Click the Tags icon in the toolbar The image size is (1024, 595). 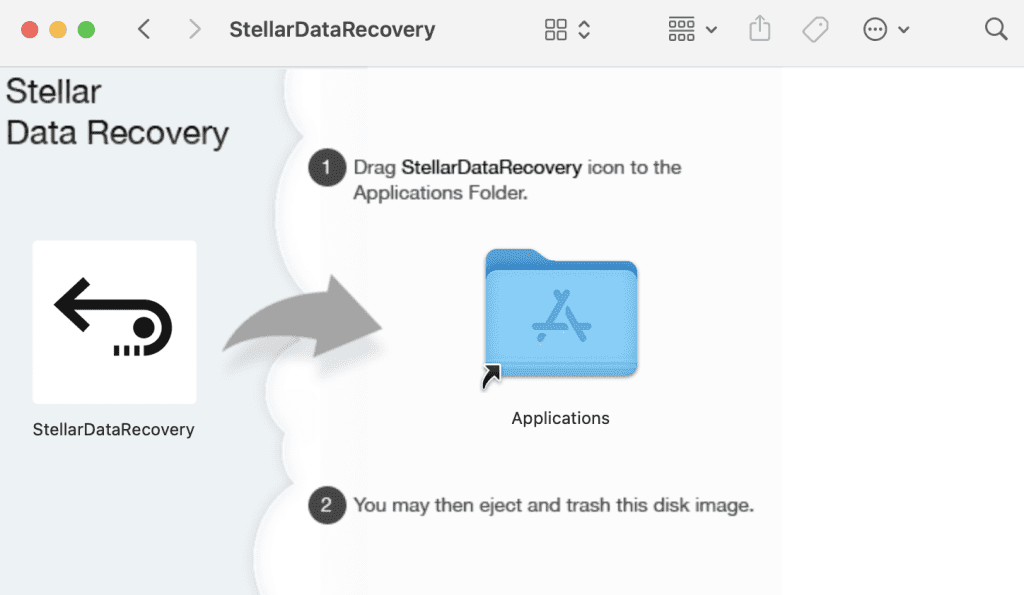click(815, 29)
